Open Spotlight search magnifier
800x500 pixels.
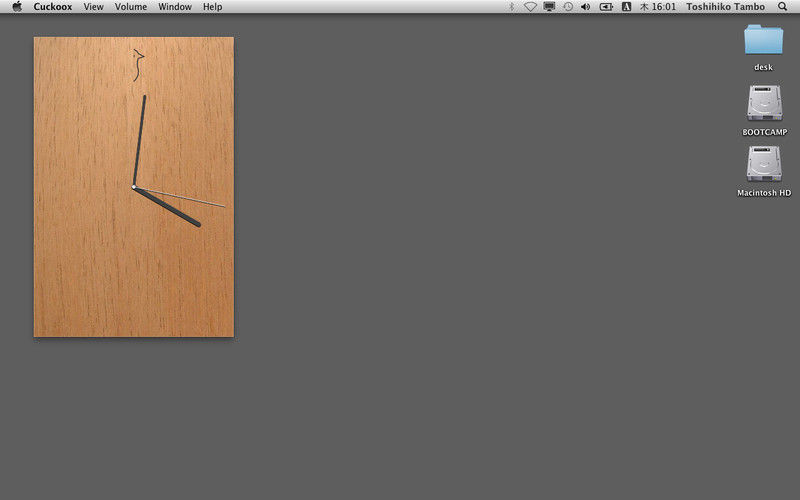782,7
